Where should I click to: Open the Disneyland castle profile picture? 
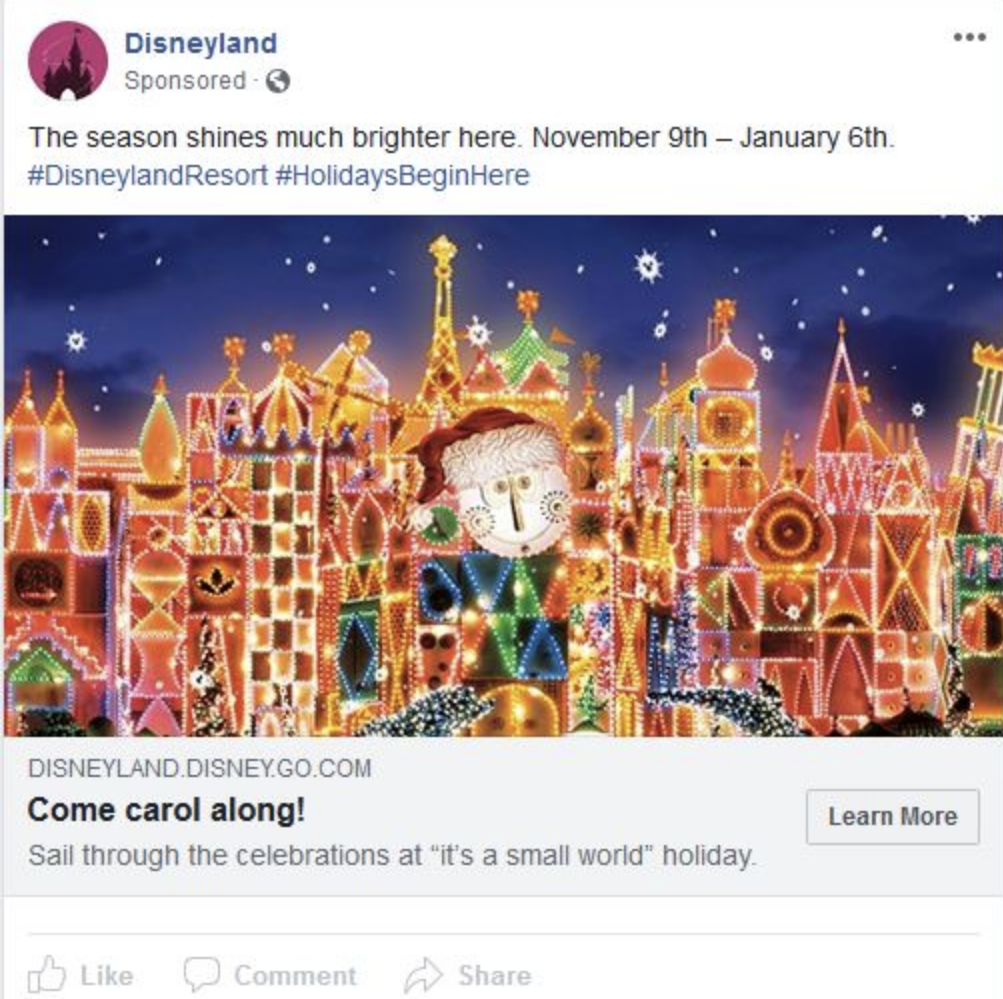pos(68,61)
